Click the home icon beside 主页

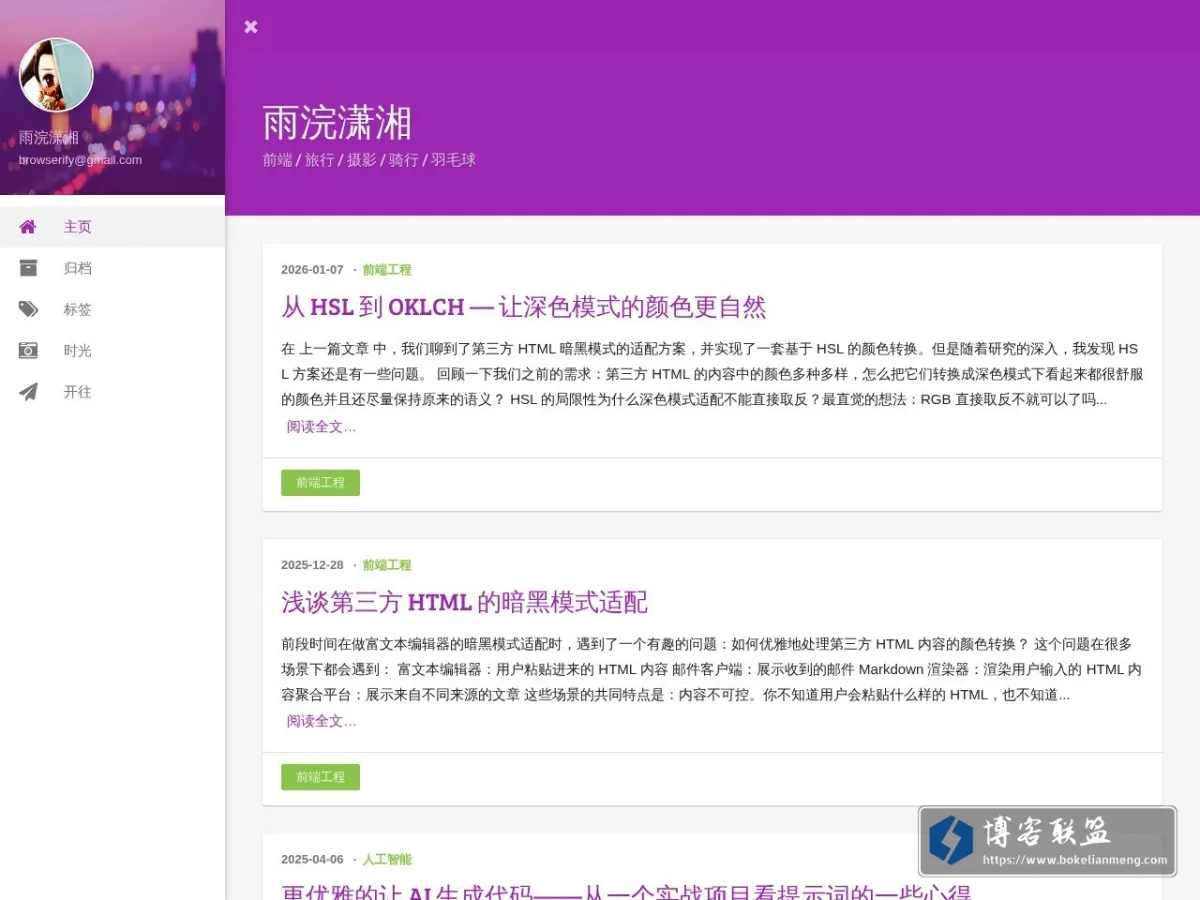click(28, 227)
